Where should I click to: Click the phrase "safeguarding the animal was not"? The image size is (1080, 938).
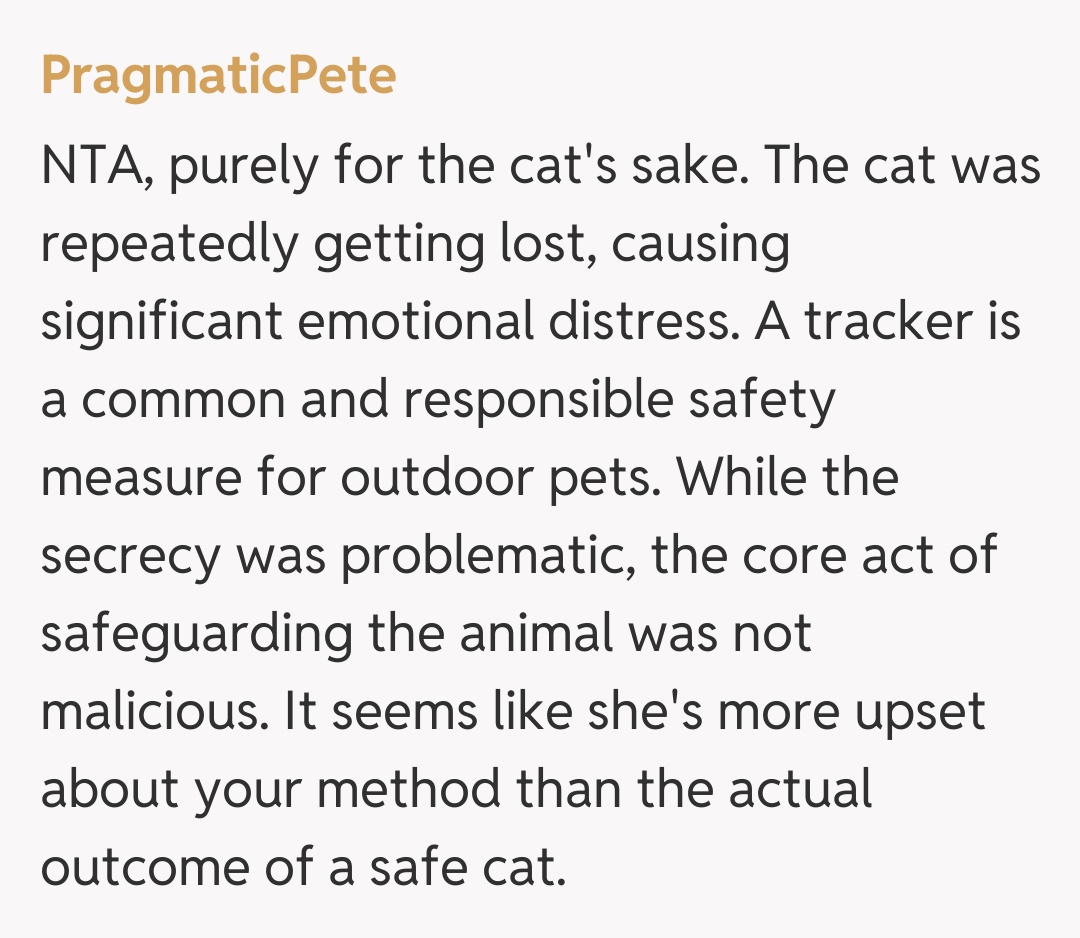click(425, 633)
